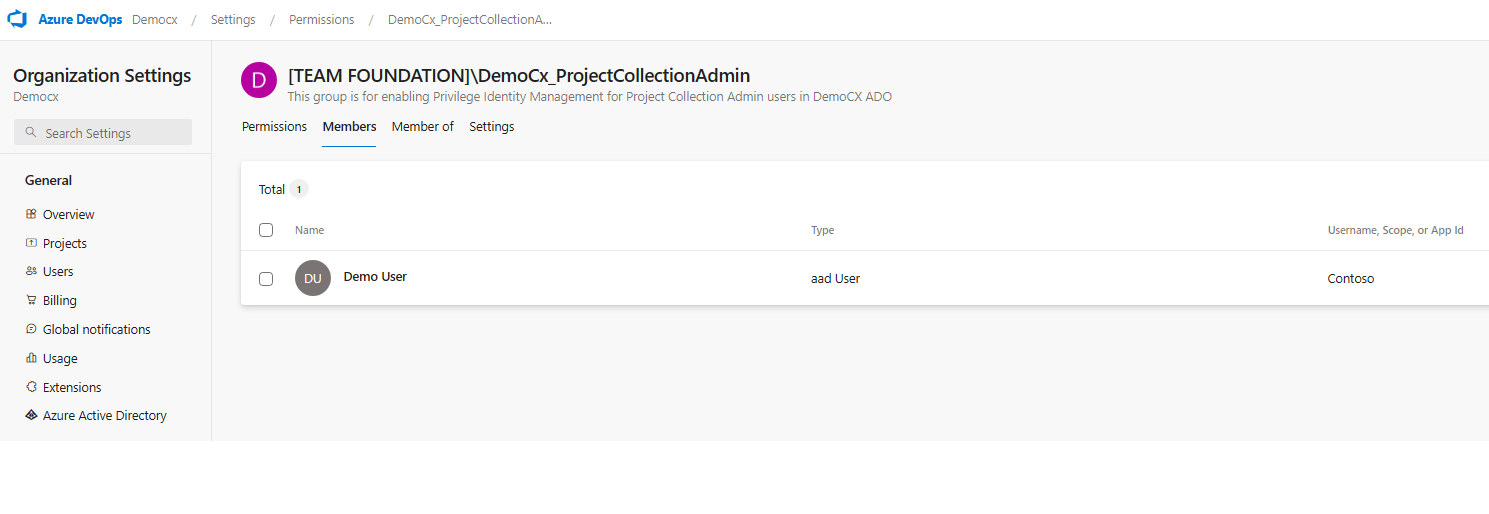Check the Demo User row checkbox
This screenshot has height=514, width=1489.
266,279
